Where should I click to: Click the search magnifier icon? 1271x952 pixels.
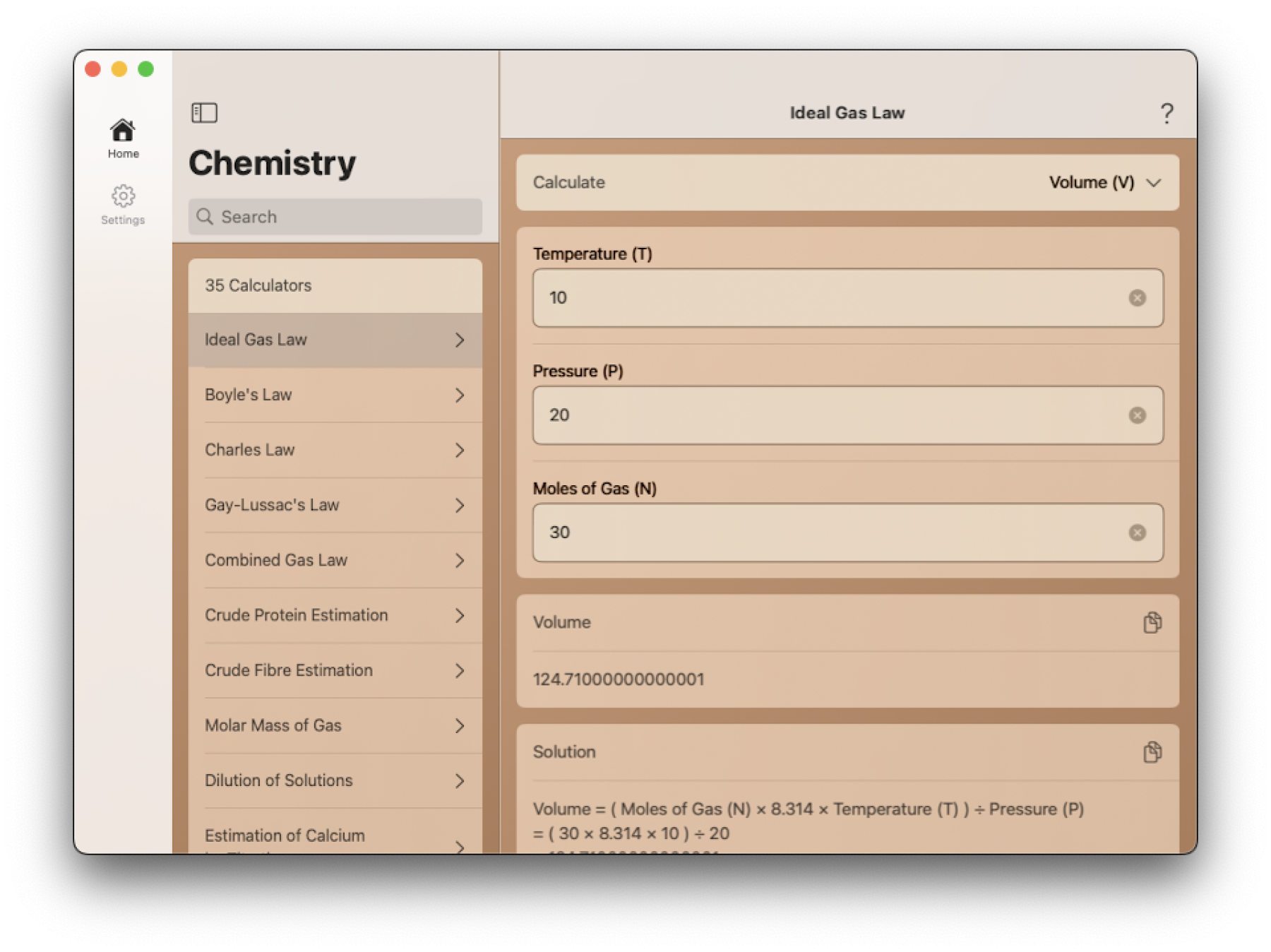point(205,217)
